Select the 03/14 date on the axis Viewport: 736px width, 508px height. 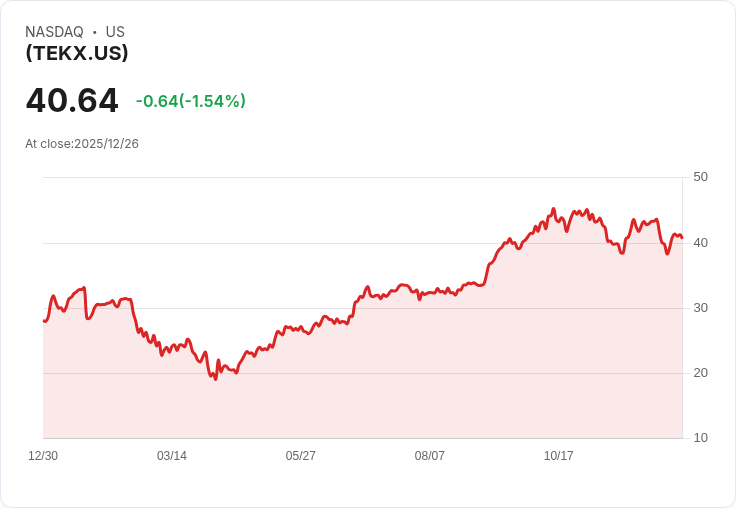[x=172, y=456]
